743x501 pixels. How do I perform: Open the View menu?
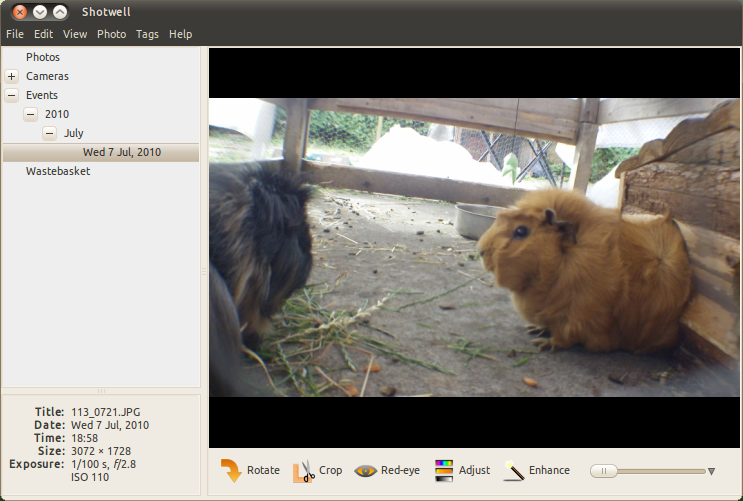pyautogui.click(x=75, y=34)
